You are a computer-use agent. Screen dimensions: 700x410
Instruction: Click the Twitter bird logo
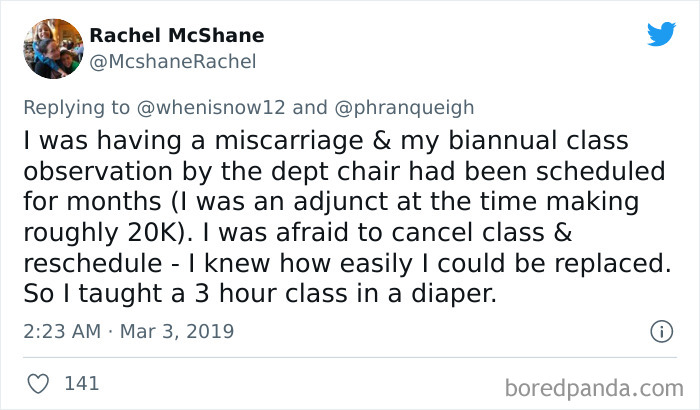[660, 35]
